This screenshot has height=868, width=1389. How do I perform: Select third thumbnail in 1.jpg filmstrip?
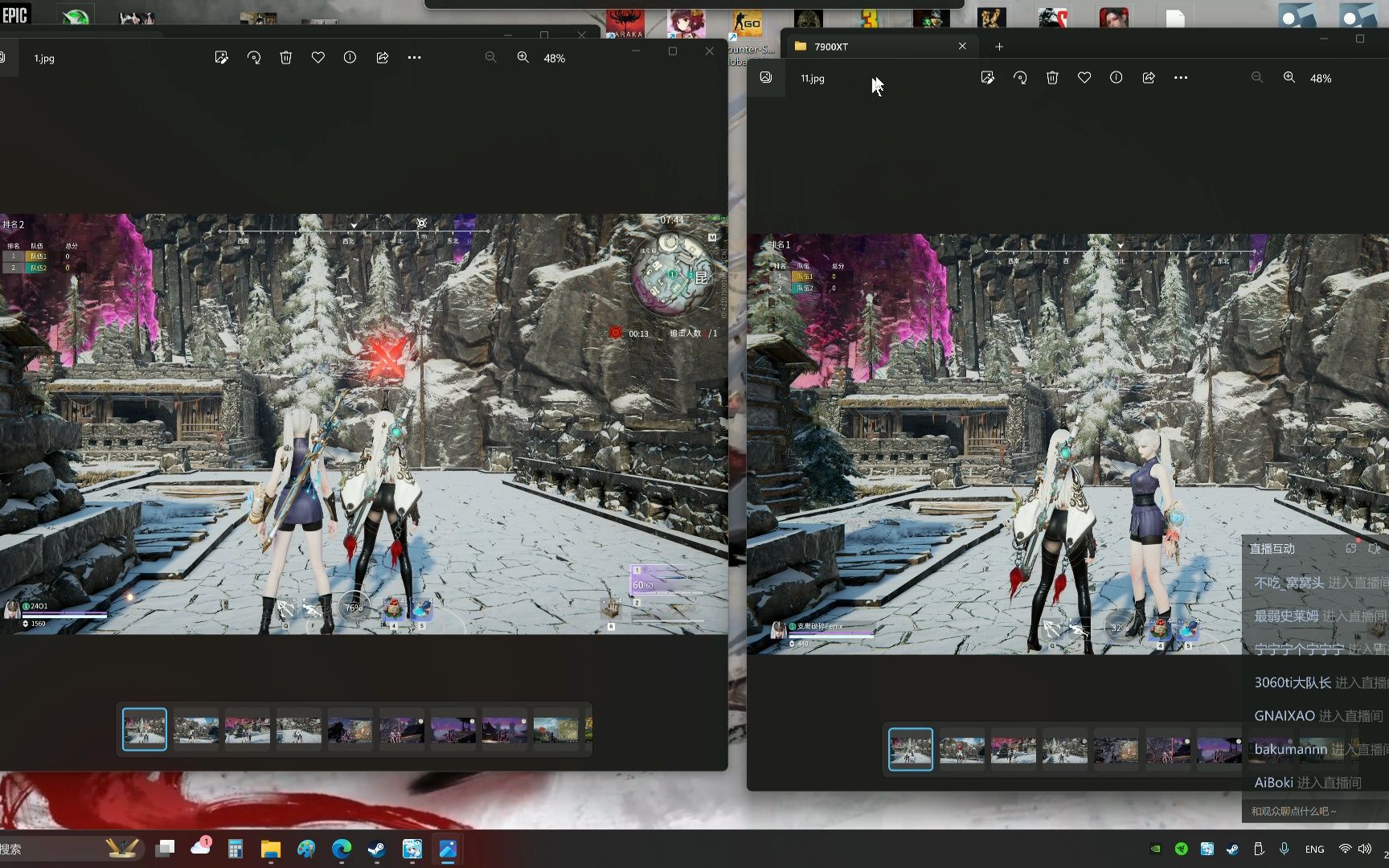point(248,730)
